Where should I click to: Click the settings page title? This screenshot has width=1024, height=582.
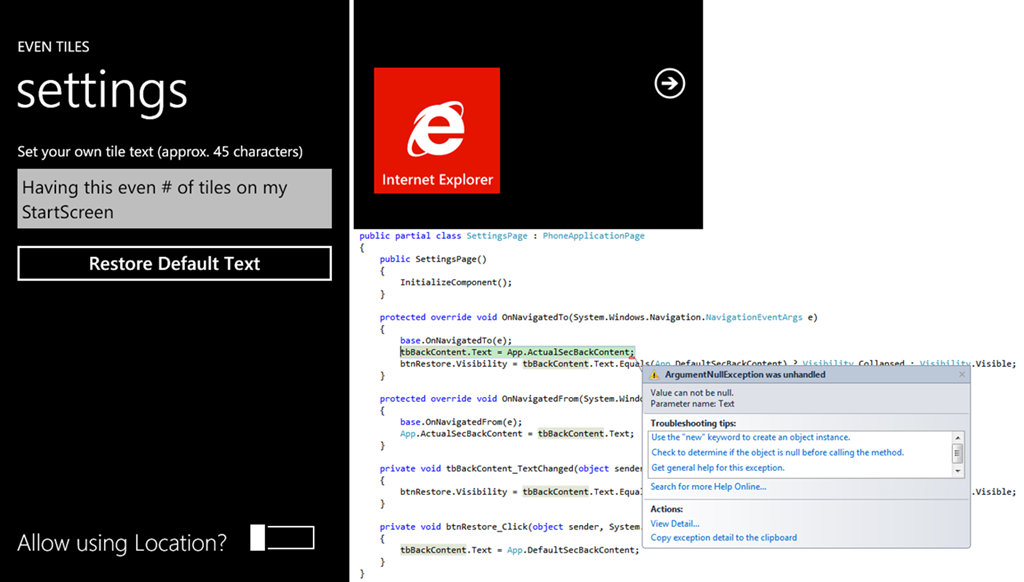tap(102, 91)
